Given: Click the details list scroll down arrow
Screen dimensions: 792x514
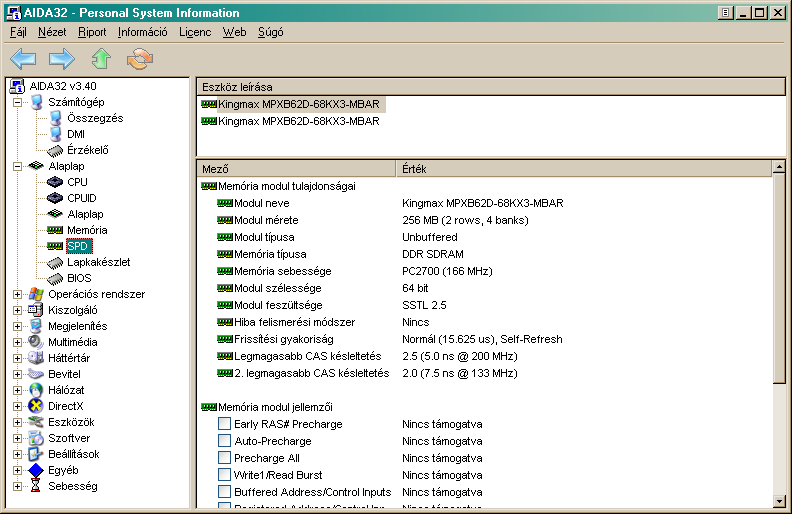Looking at the screenshot, I should 779,501.
